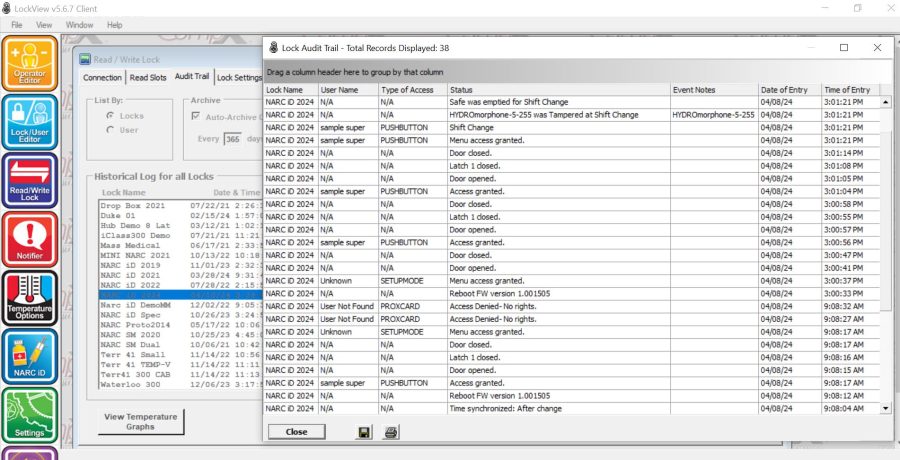Click 'Time synchronized: After change' status

pyautogui.click(x=558, y=408)
